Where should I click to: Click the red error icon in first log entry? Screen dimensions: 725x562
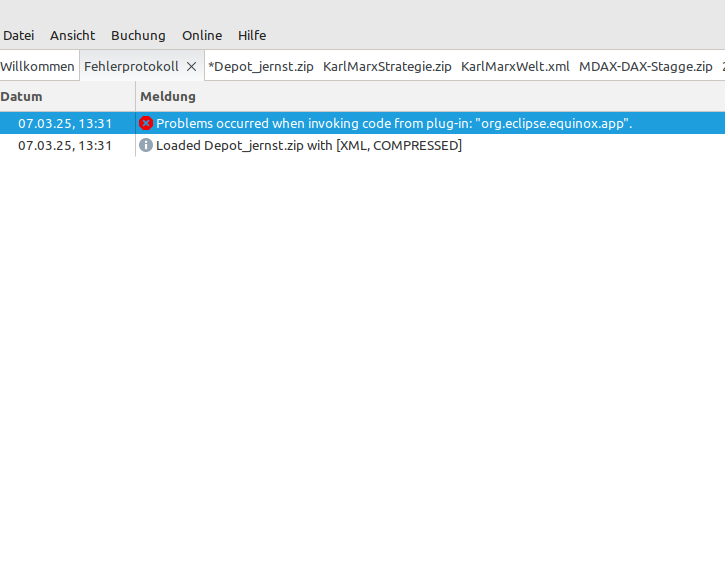tap(146, 123)
